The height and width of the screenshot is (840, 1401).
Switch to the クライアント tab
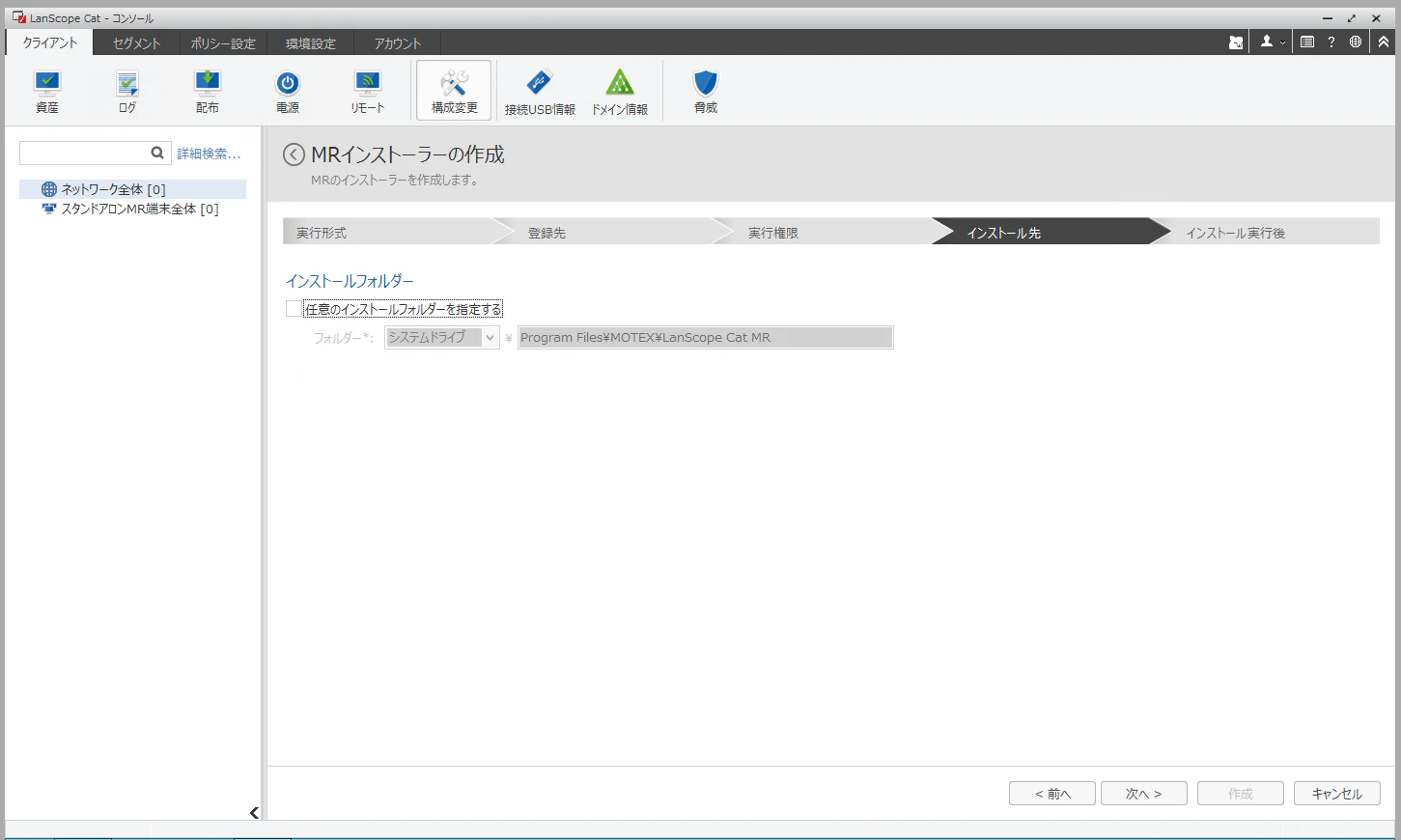[50, 42]
